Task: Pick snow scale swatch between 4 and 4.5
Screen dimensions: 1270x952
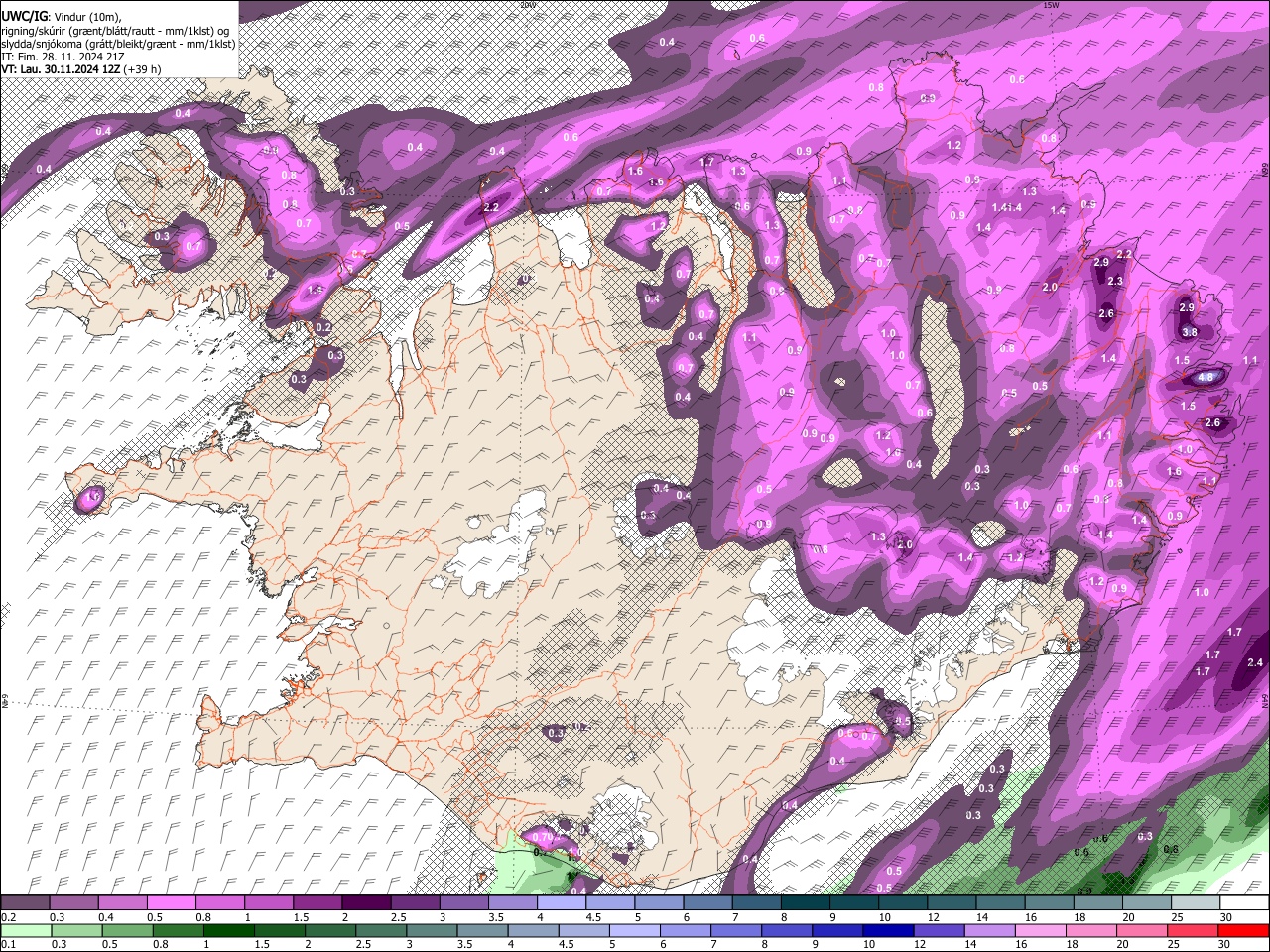Action: pos(562,902)
